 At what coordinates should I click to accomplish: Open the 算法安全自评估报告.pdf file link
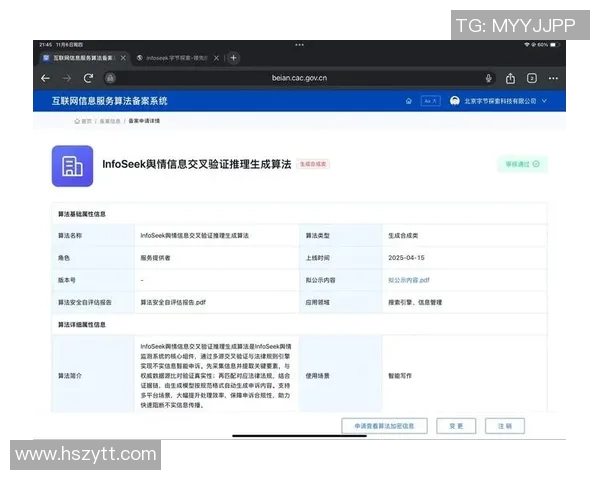pos(173,301)
